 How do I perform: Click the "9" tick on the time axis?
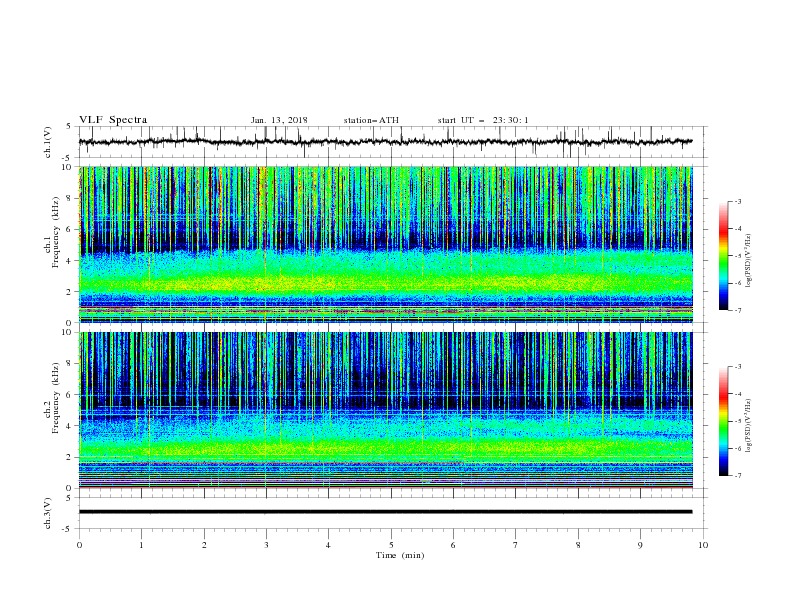coord(640,545)
